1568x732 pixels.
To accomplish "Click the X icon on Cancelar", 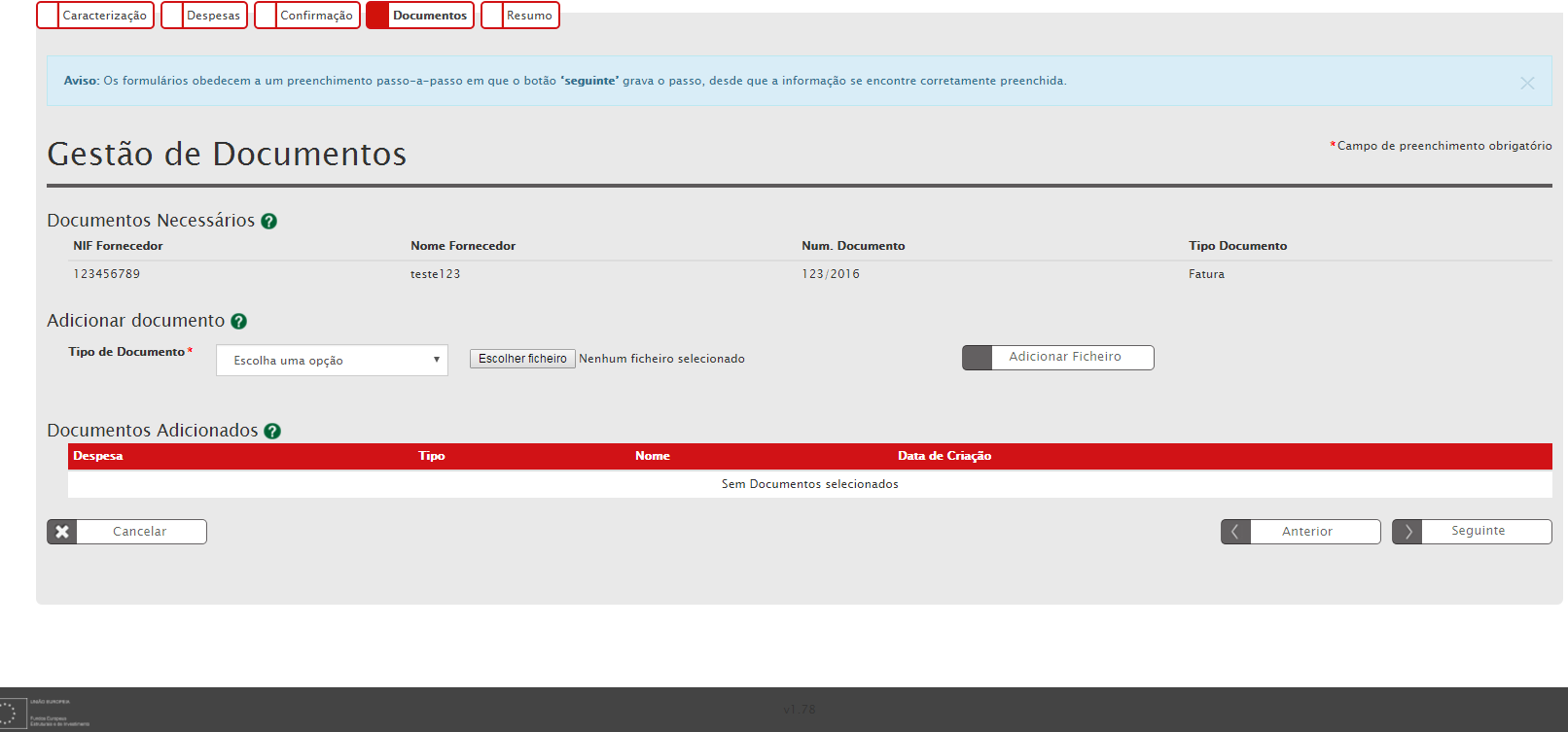I will click(62, 532).
